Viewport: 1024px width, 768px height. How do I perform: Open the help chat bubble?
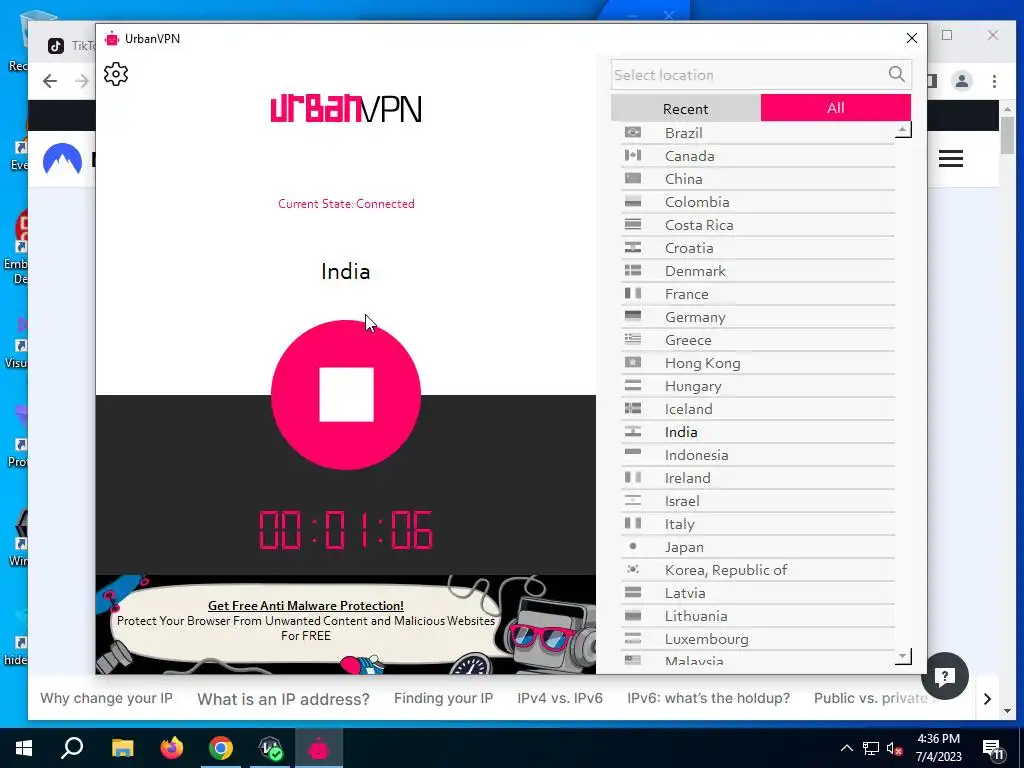click(944, 676)
